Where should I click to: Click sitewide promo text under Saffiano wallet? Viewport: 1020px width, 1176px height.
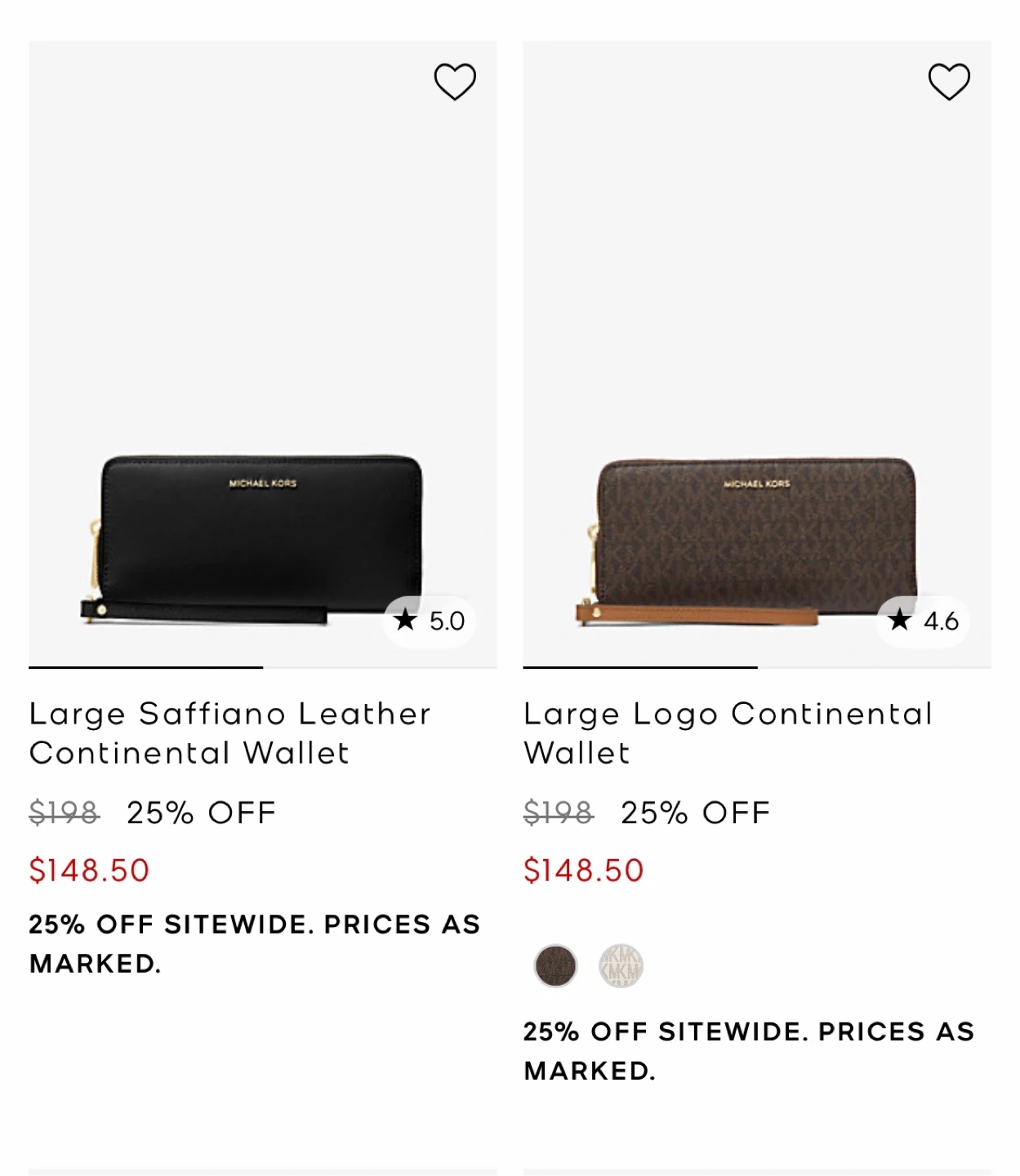(254, 944)
